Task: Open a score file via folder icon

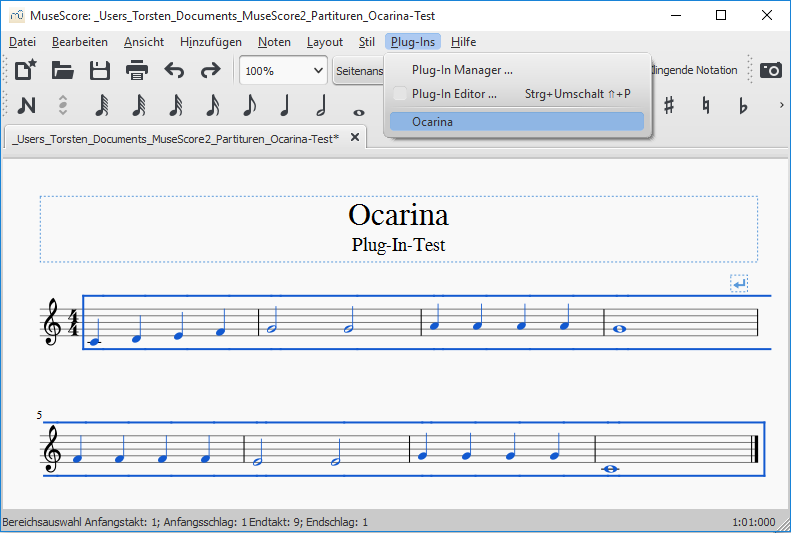Action: (63, 70)
